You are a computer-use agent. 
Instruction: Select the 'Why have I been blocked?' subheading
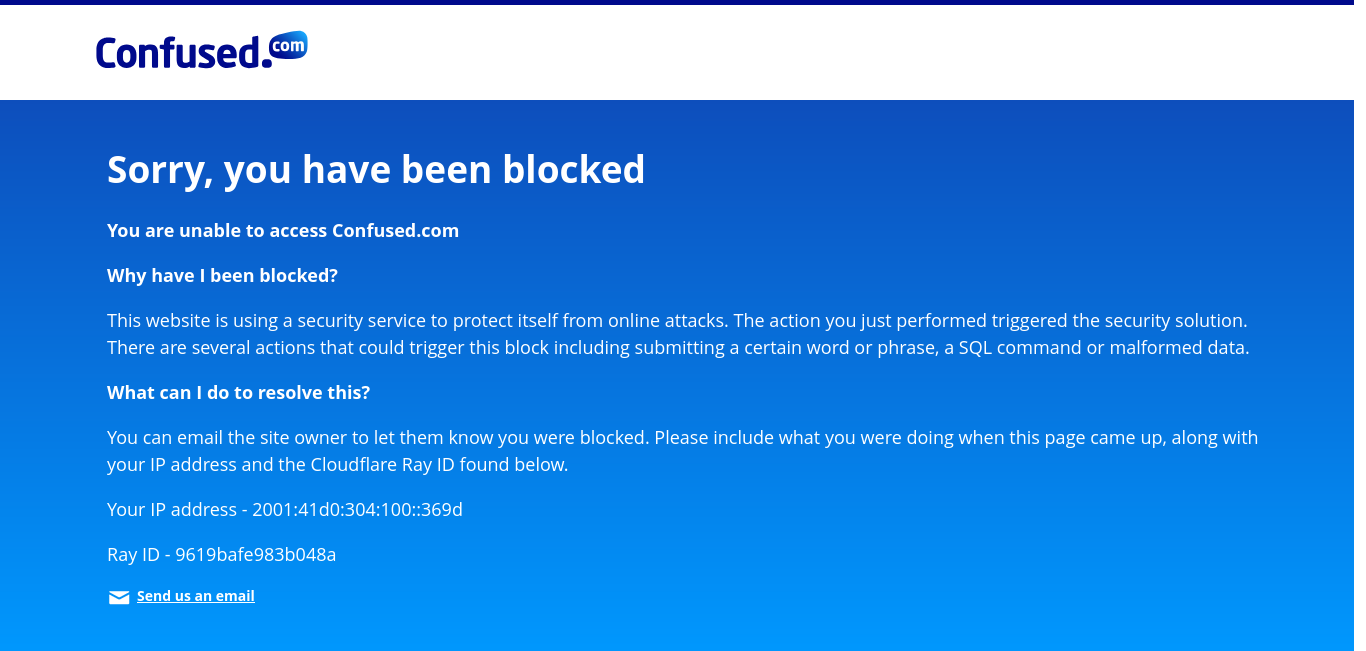(x=222, y=275)
